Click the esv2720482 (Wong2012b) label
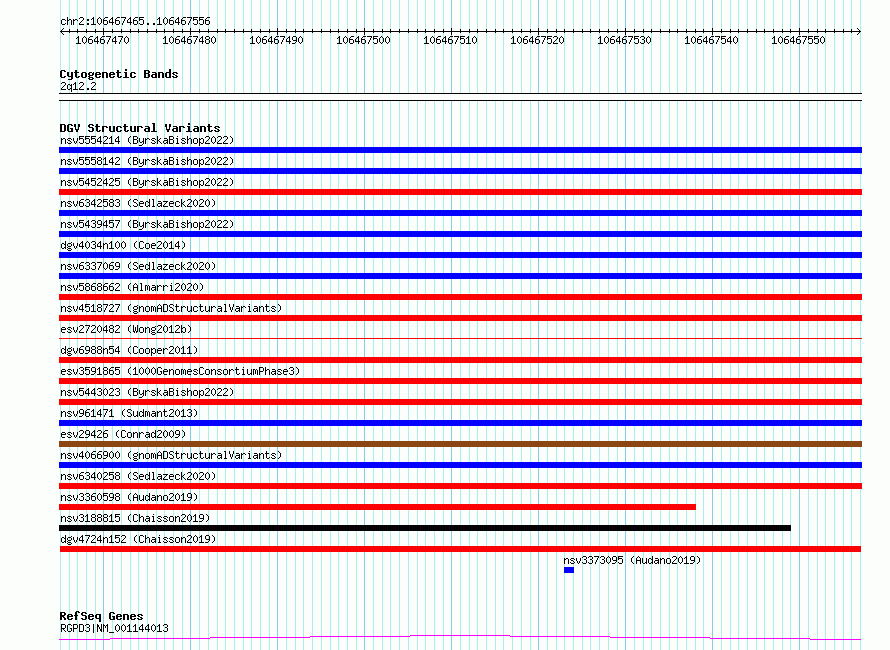 126,329
